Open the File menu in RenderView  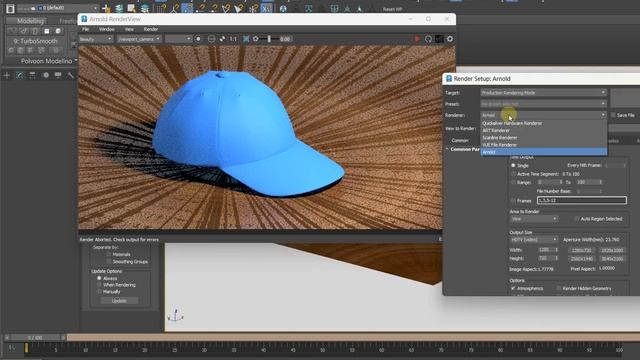click(85, 29)
